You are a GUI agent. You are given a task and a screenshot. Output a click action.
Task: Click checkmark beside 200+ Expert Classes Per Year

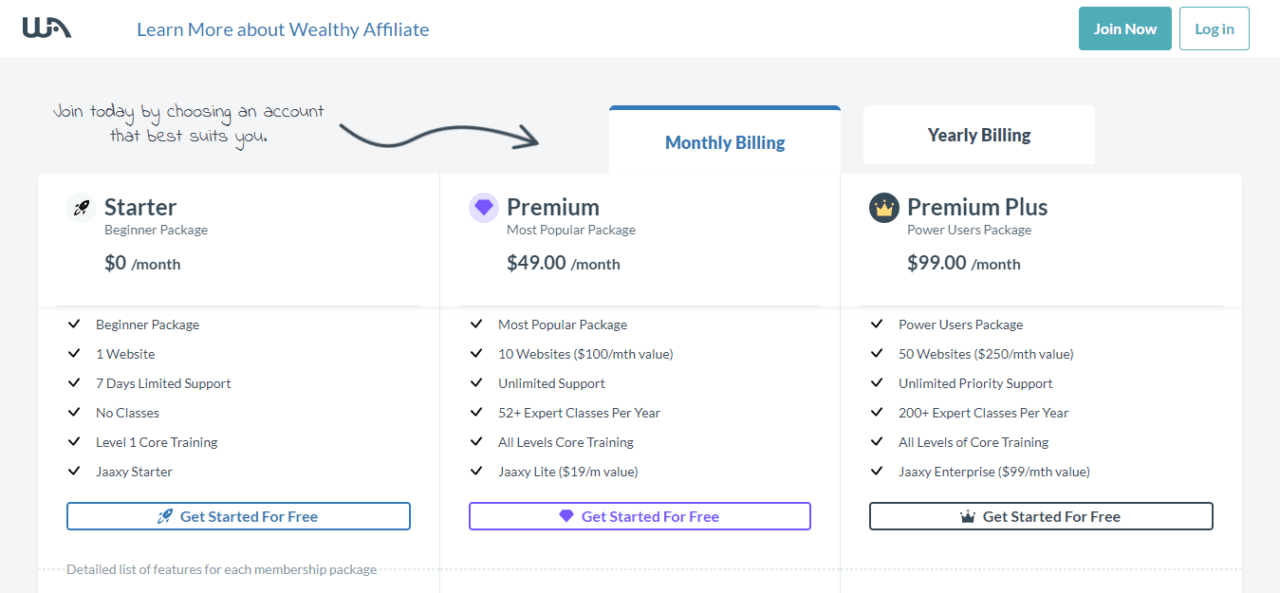click(877, 412)
